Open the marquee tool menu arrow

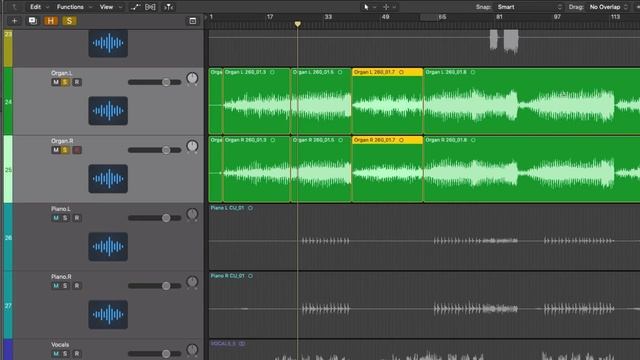click(394, 7)
